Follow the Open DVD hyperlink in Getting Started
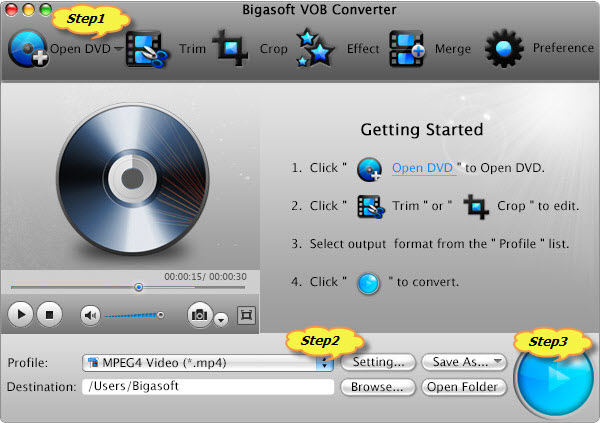600x423 pixels. pyautogui.click(x=423, y=168)
